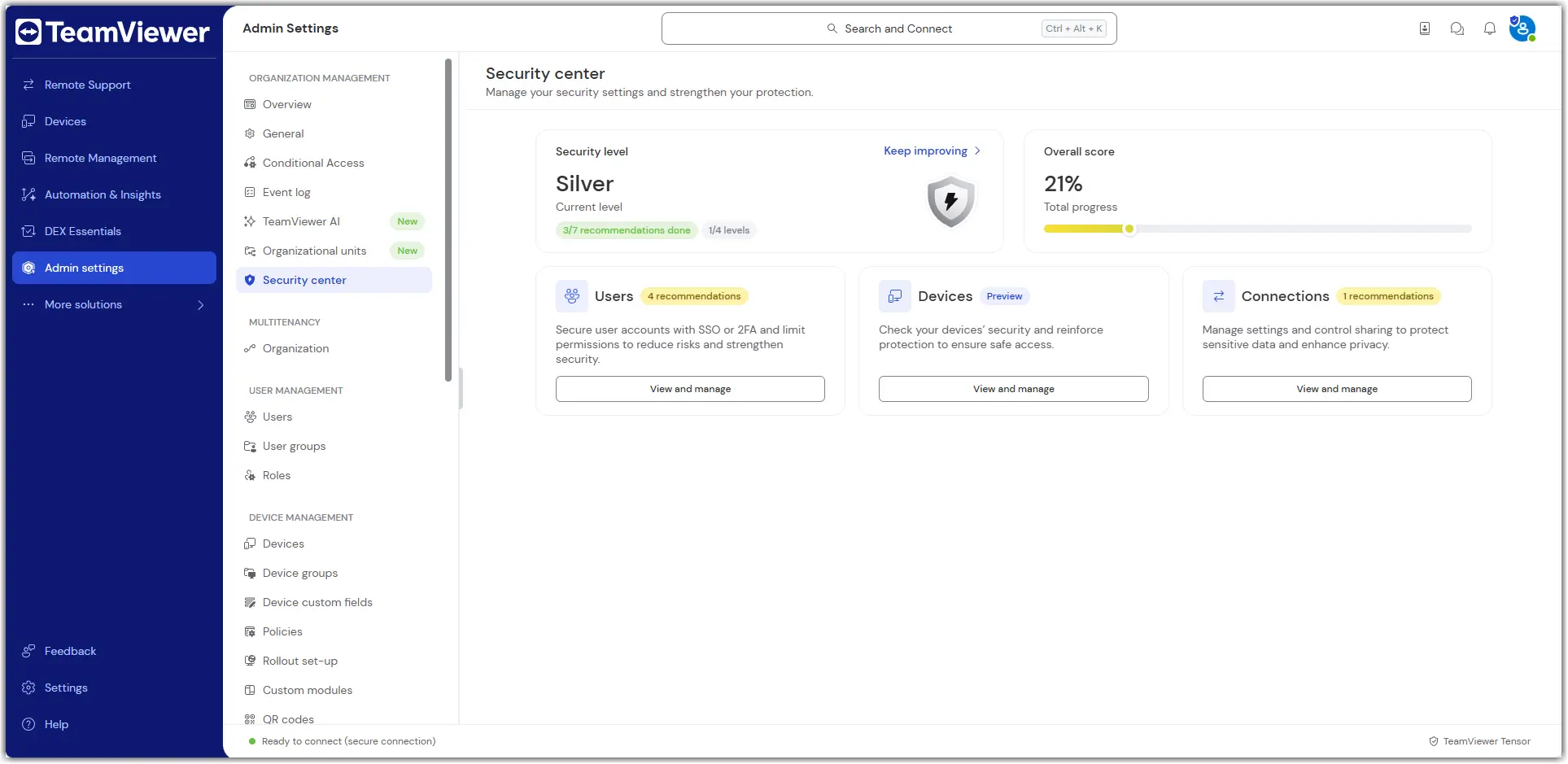
Task: Click the Preview tag on Devices card
Action: tap(1004, 296)
